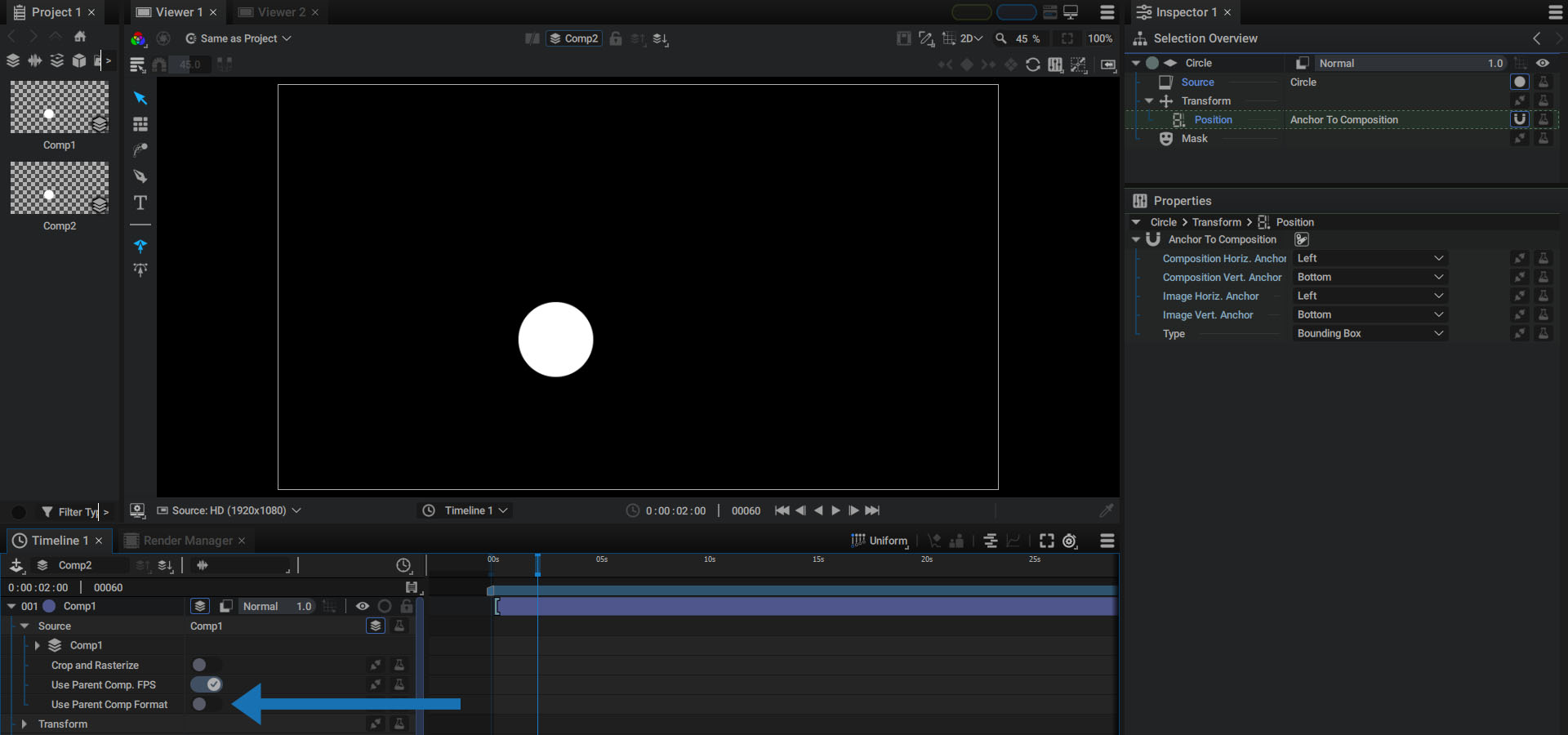Click the home icon in Project panel
This screenshot has height=735, width=1568.
click(80, 37)
